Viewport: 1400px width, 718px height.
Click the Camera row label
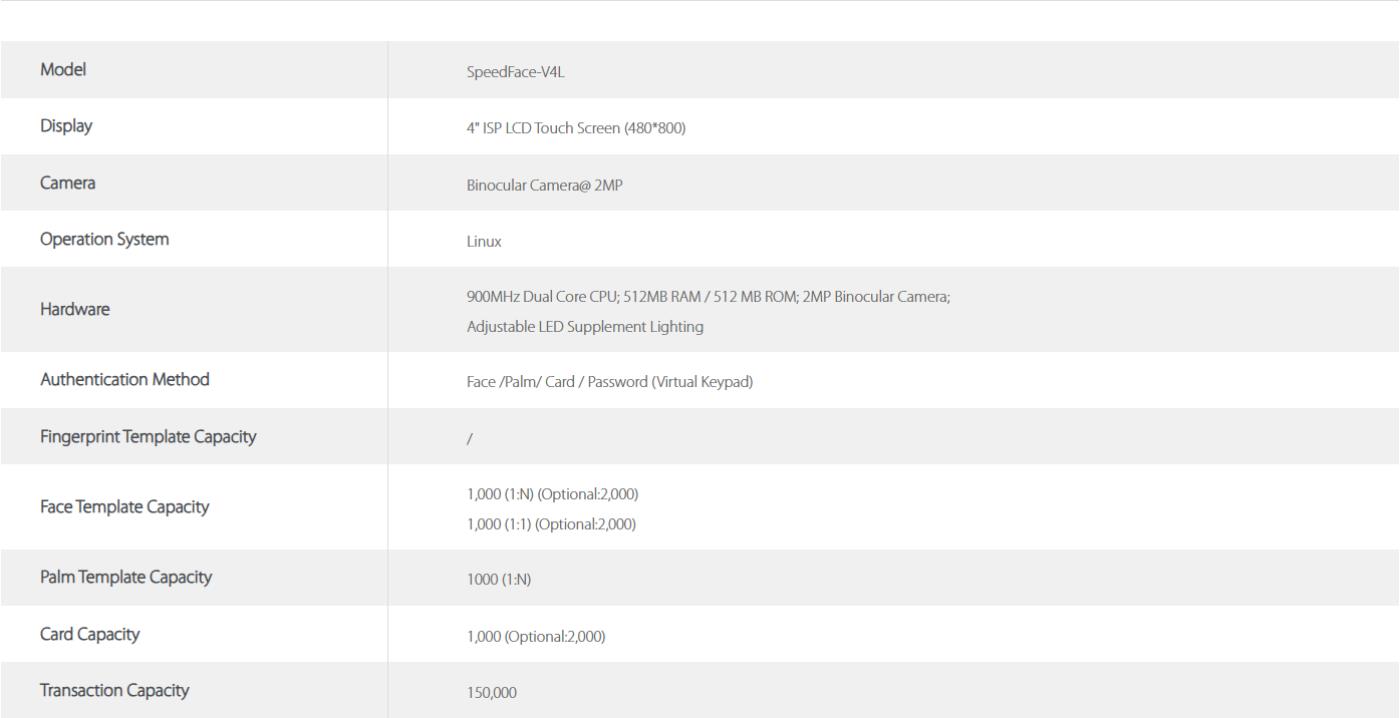click(x=68, y=183)
